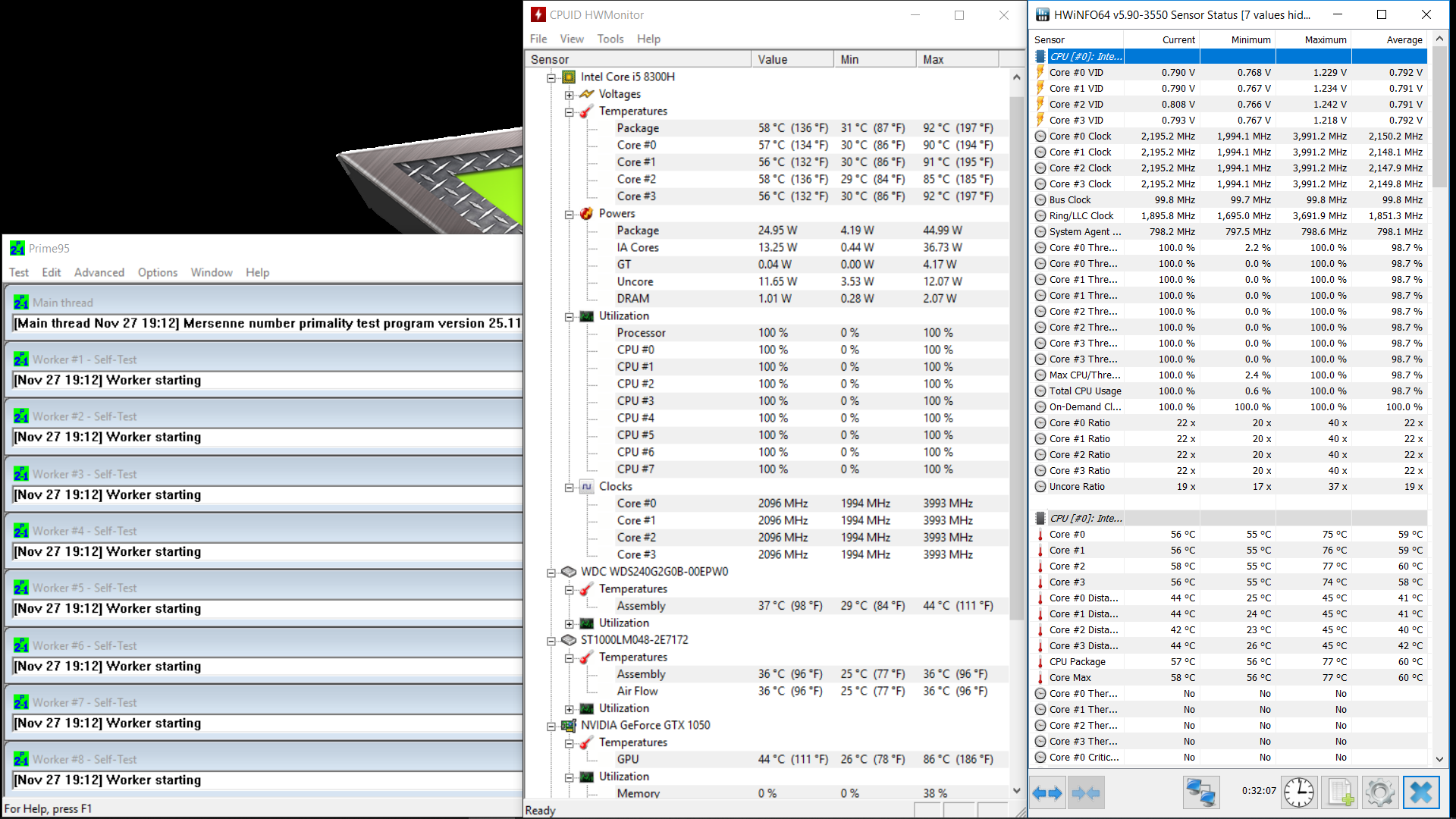Open HWiNFO remote network sensors icon
The width and height of the screenshot is (1456, 819).
(1201, 793)
